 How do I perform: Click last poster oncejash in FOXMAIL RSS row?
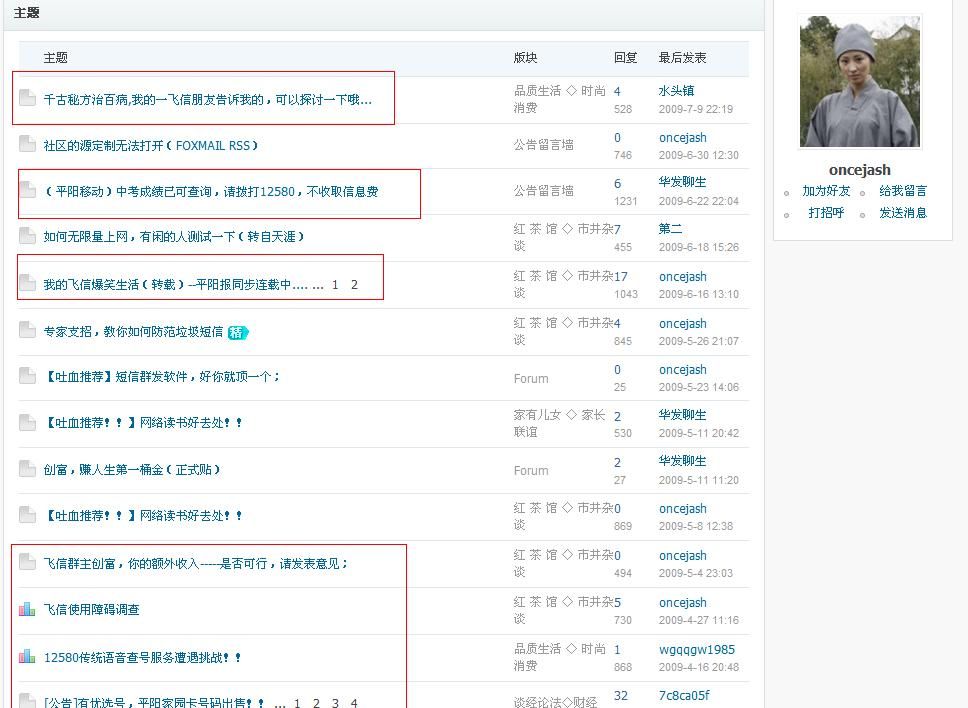tap(683, 138)
